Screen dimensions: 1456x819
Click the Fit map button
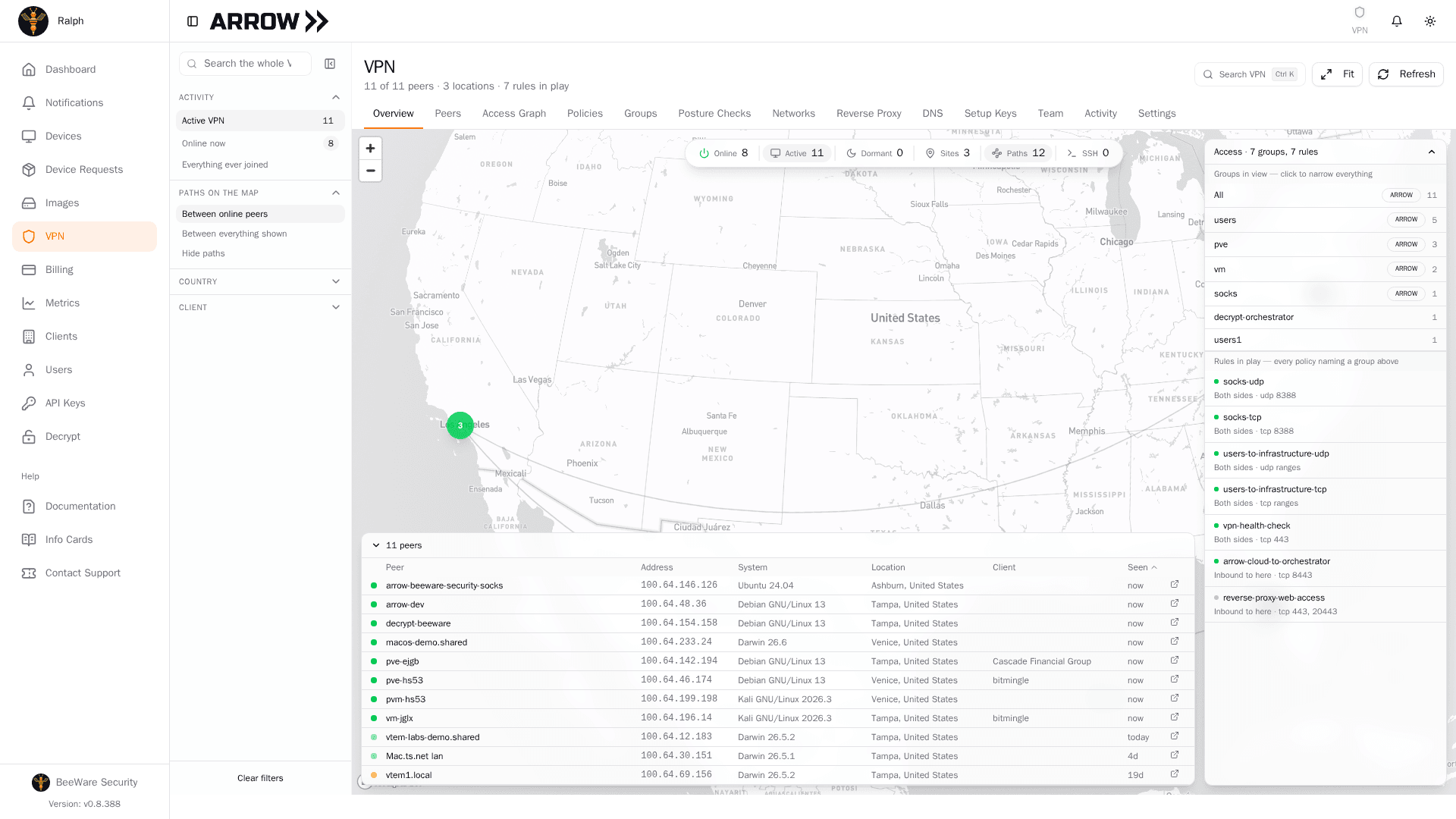(x=1337, y=74)
